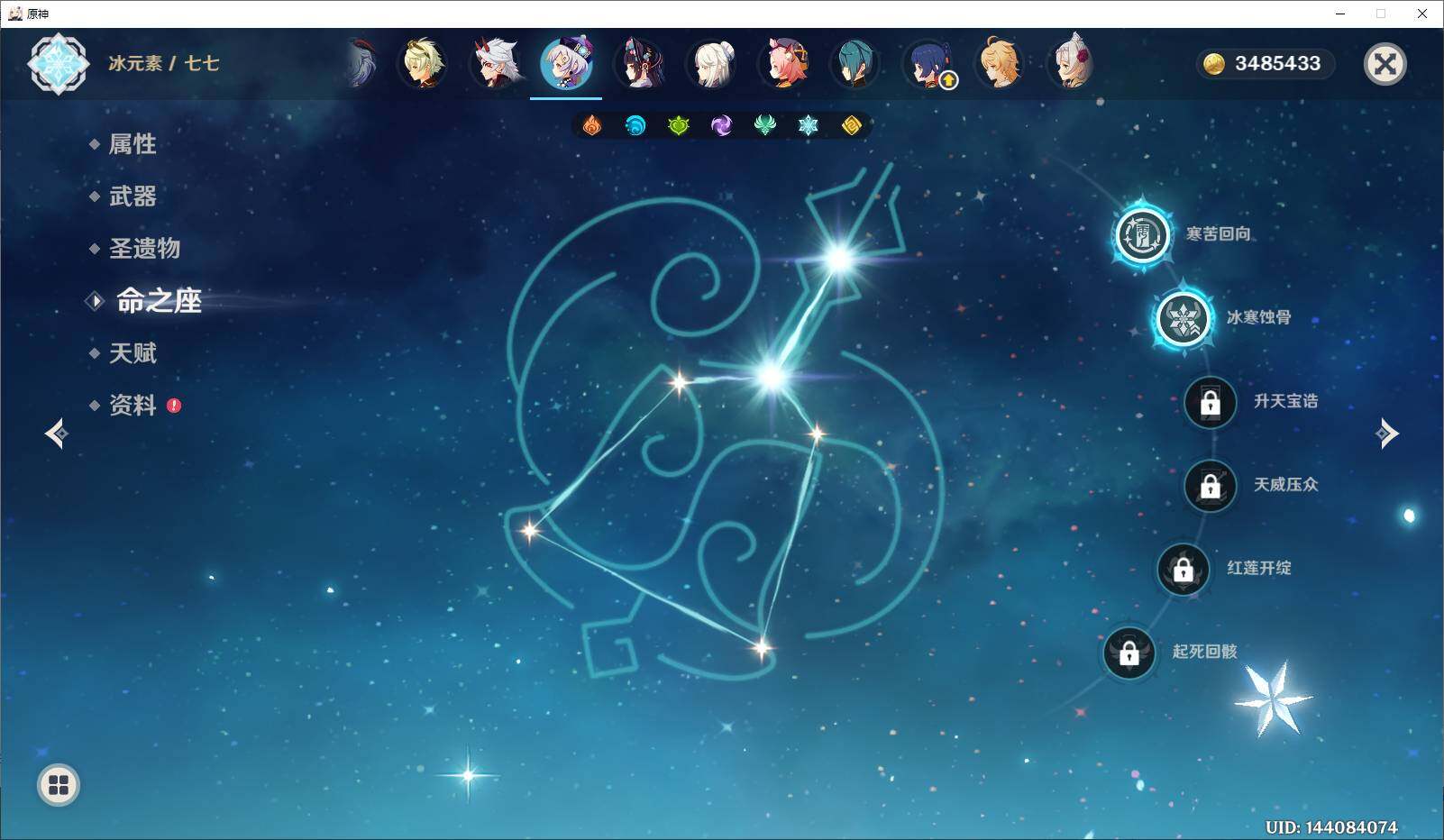Open the 武器 weapon tab

coord(133,196)
